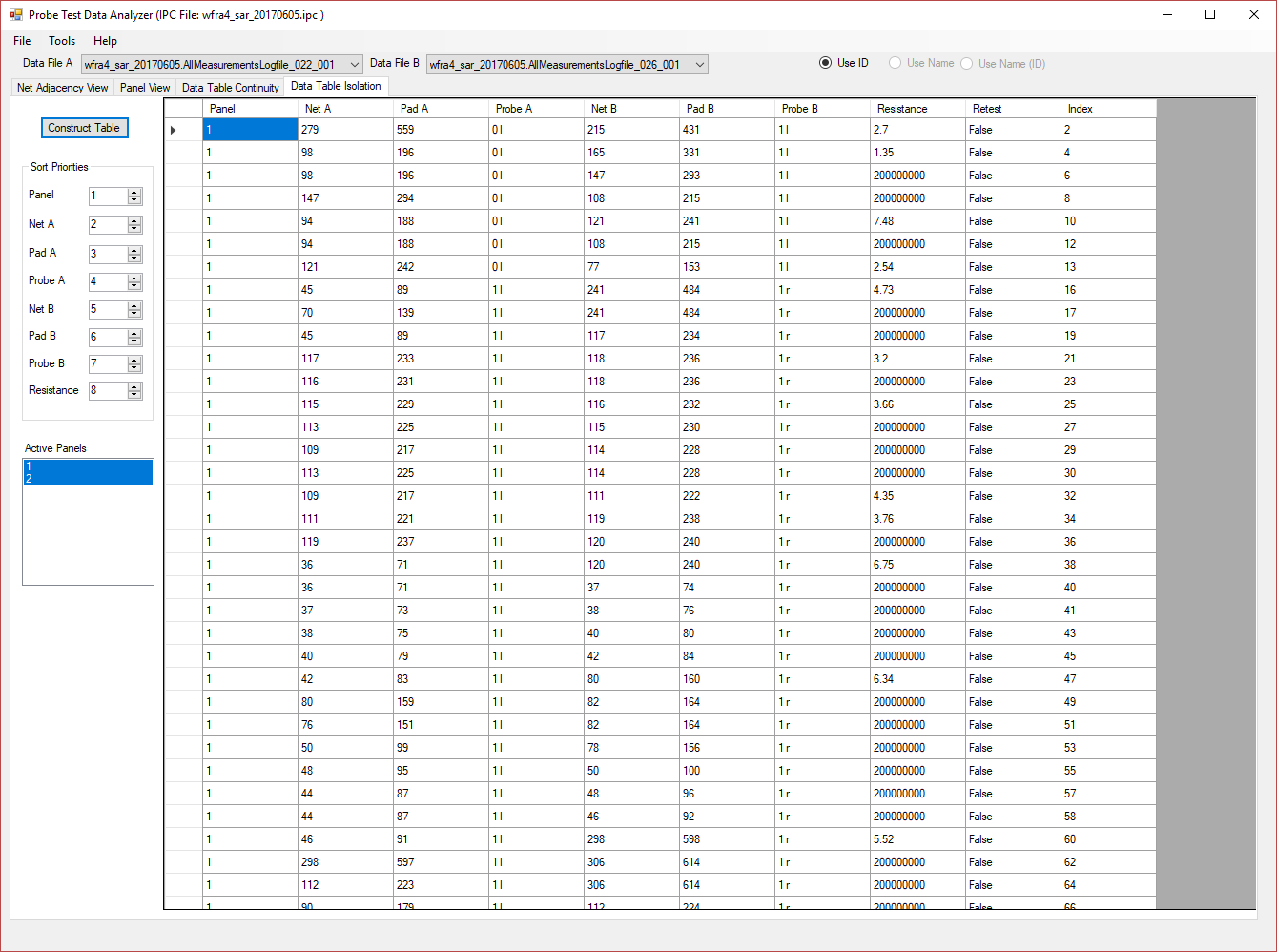Image resolution: width=1277 pixels, height=952 pixels.
Task: Click Resistance cell with value 6.75
Action: [x=917, y=565]
